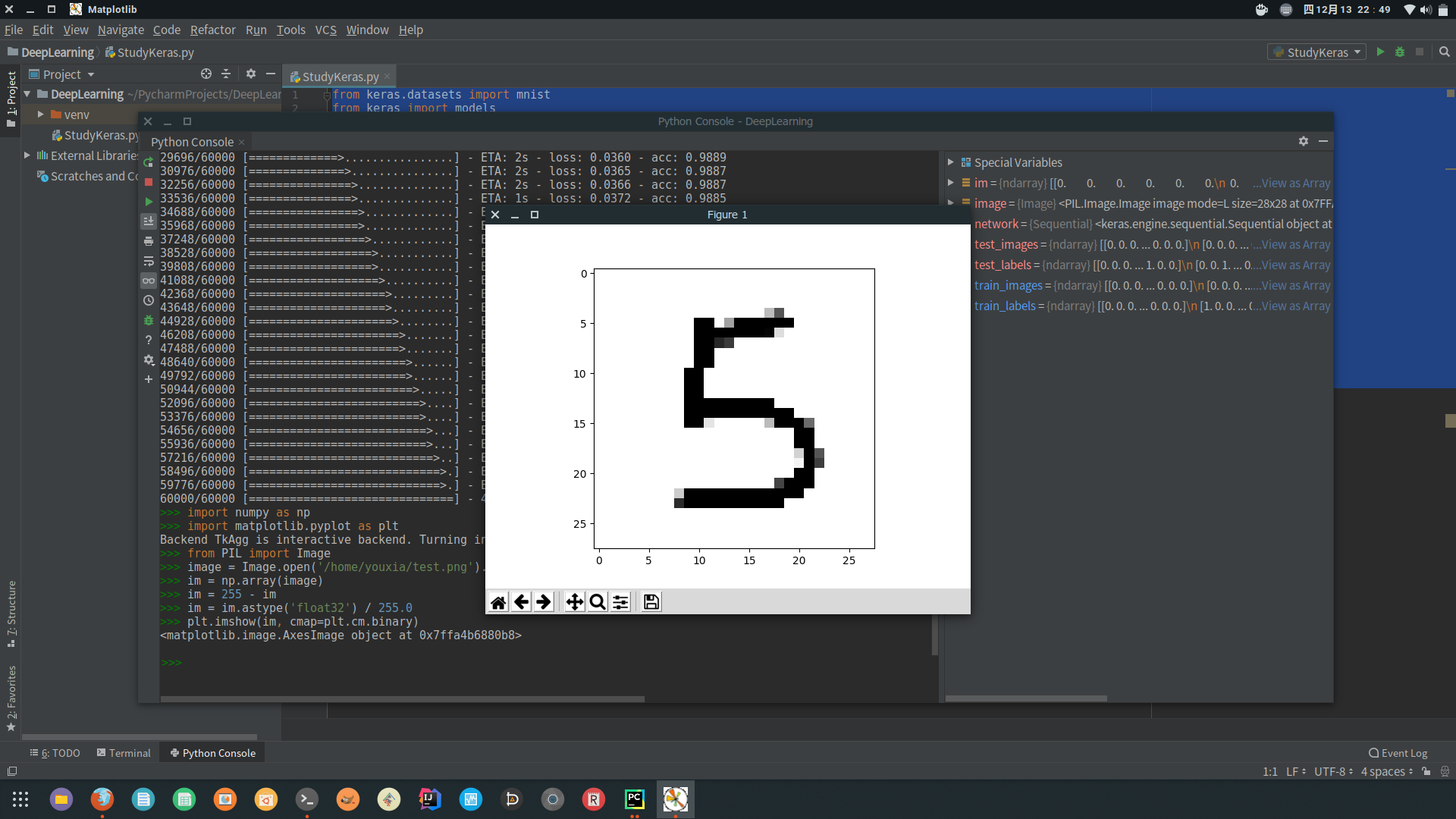This screenshot has width=1456, height=819.
Task: Expand the im ndarray variable
Action: tap(951, 183)
